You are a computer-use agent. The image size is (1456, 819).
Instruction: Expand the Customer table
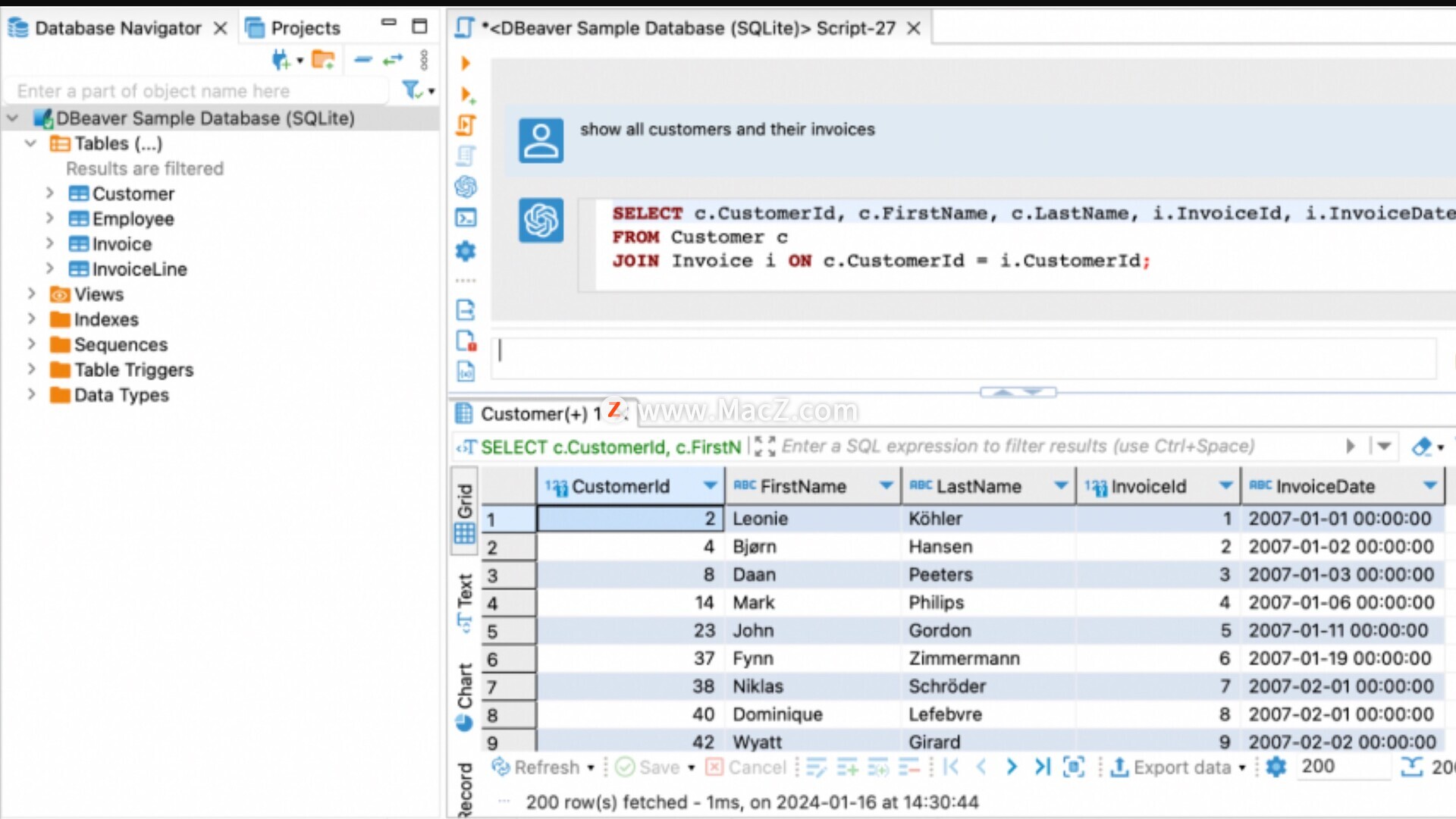pyautogui.click(x=50, y=193)
